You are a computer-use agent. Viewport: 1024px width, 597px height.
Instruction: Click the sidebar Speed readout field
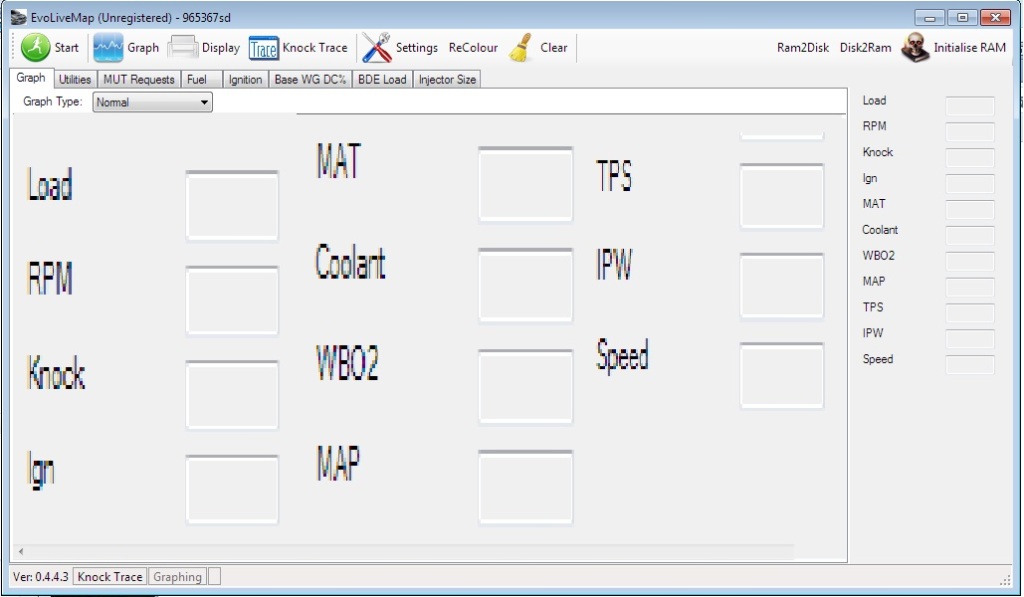click(x=970, y=364)
